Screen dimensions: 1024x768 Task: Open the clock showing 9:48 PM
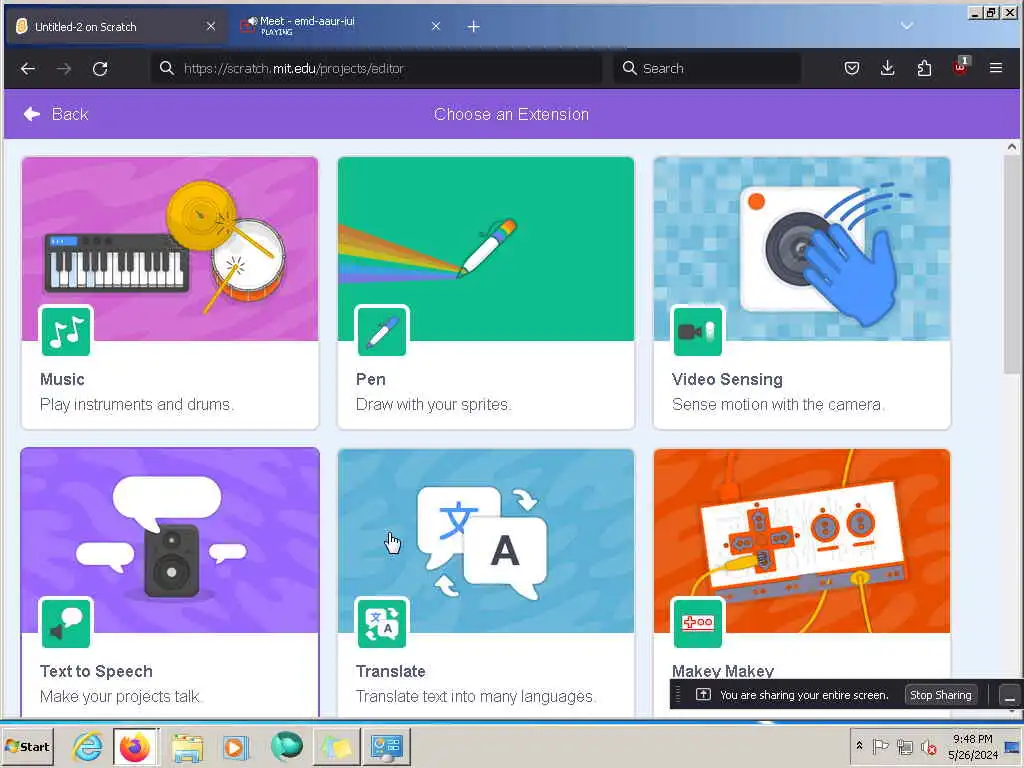pyautogui.click(x=973, y=746)
